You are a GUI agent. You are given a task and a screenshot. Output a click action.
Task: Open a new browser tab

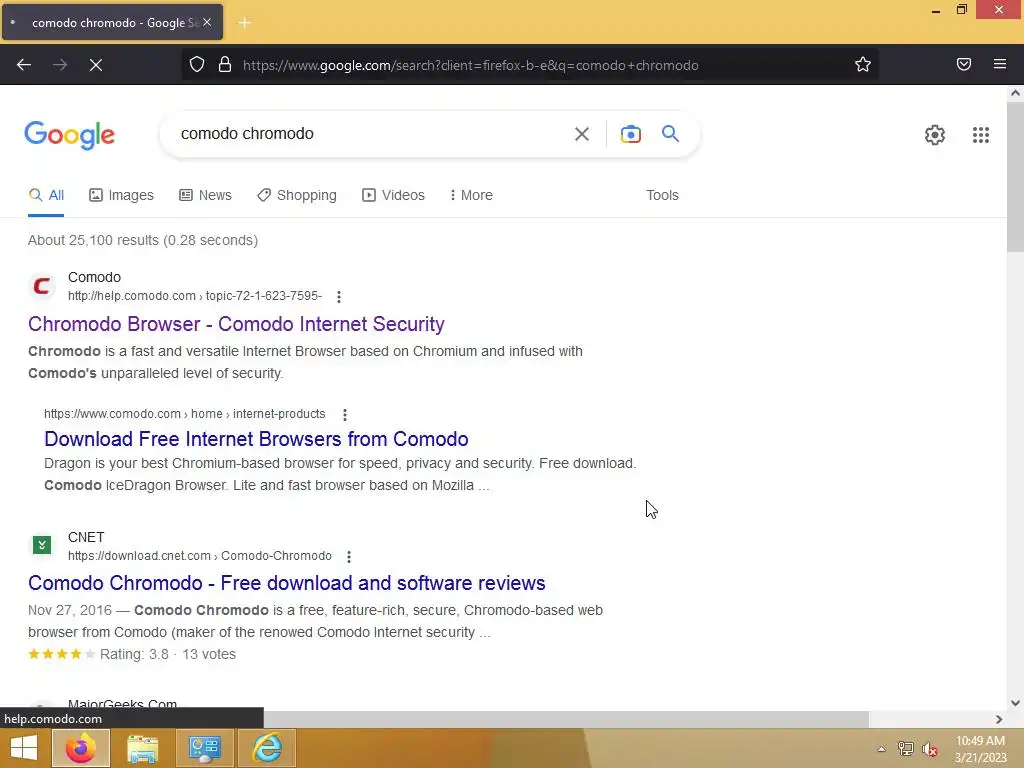coord(245,23)
